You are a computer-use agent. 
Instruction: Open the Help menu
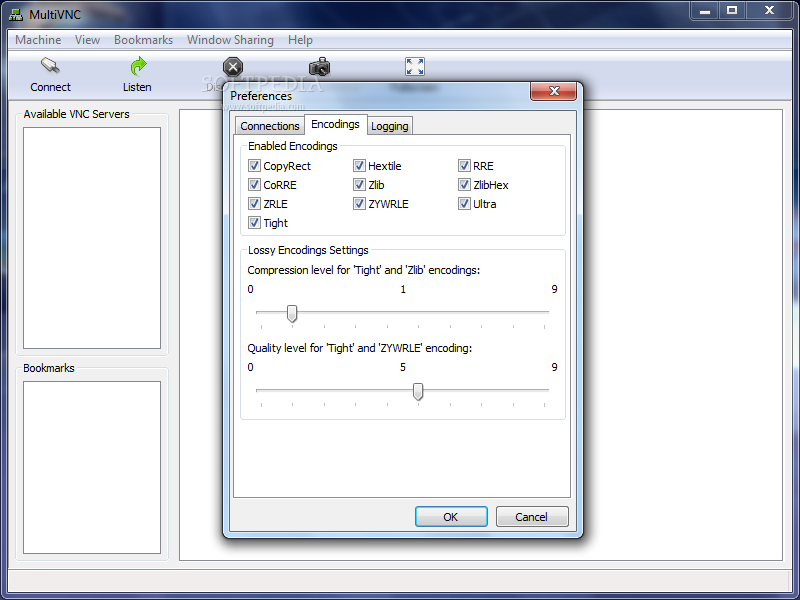click(x=300, y=40)
